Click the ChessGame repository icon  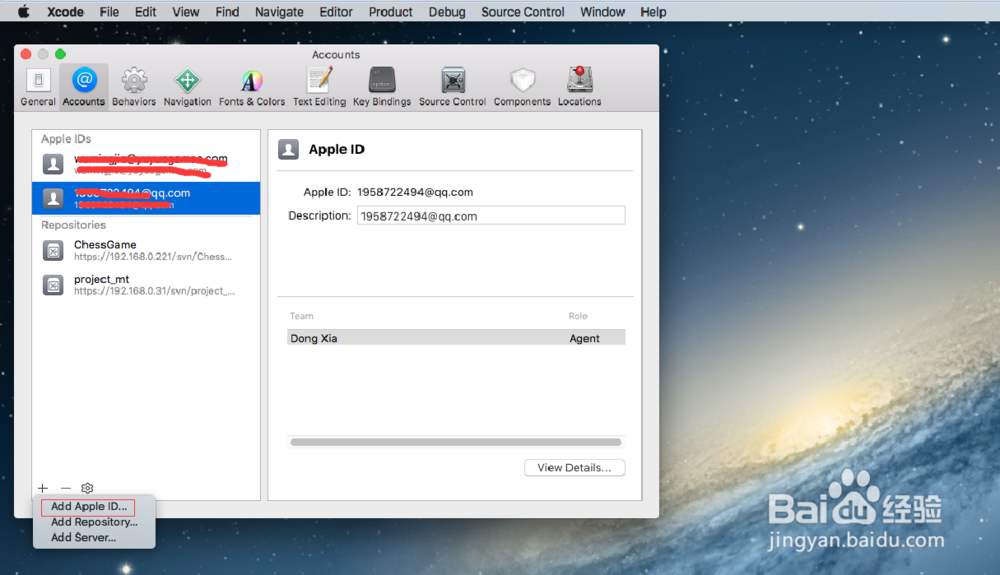(x=53, y=251)
